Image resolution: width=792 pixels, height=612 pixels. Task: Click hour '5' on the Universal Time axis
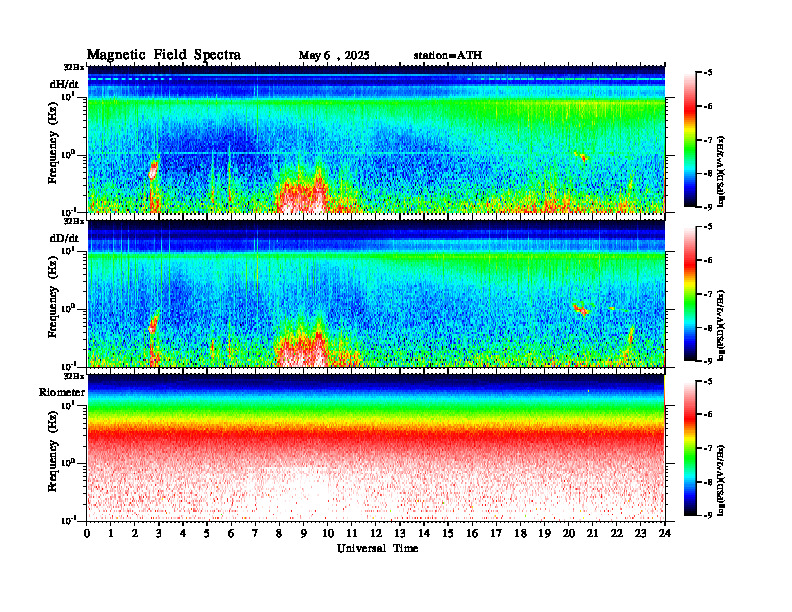tap(207, 534)
